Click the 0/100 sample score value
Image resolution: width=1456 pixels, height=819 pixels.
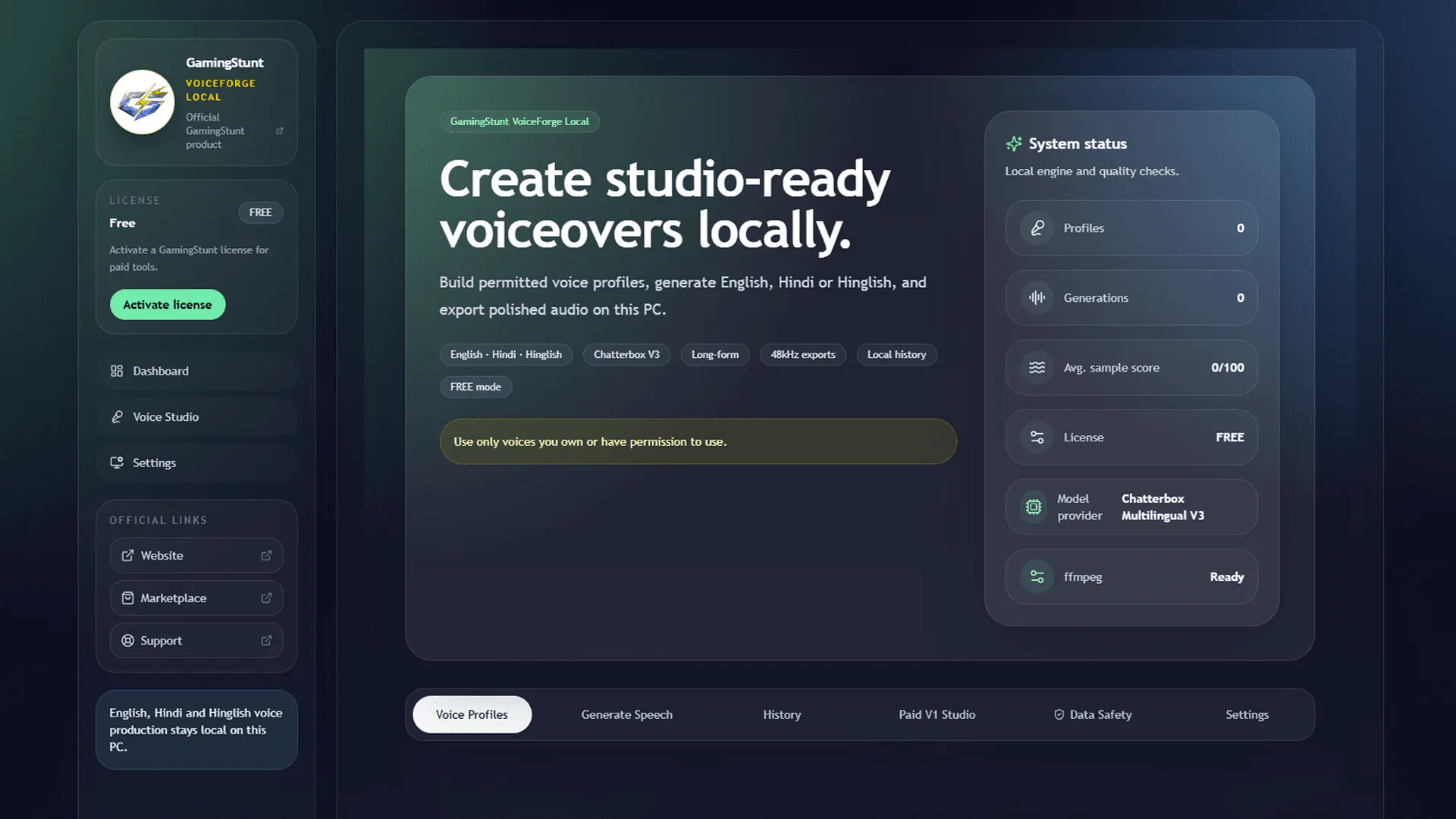pyautogui.click(x=1228, y=368)
